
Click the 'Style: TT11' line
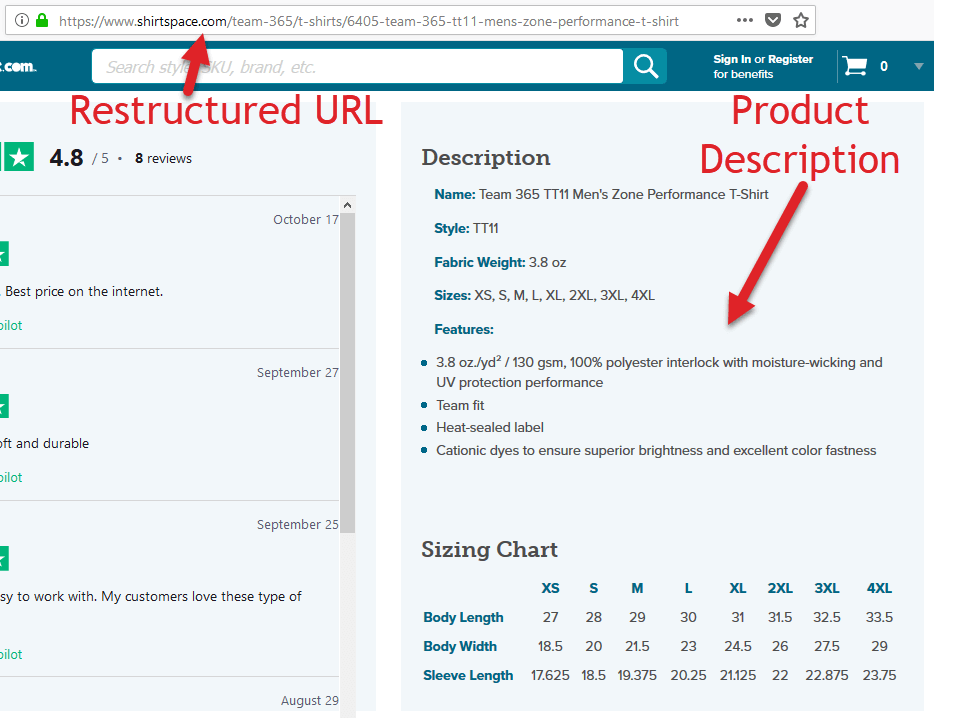[x=466, y=228]
